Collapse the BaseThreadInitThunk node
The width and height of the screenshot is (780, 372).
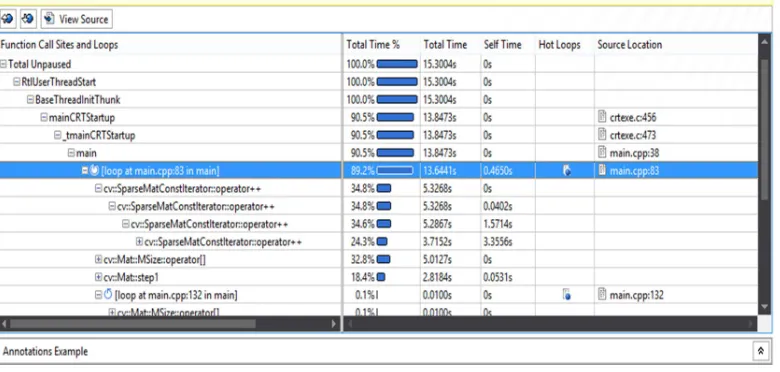pos(30,99)
